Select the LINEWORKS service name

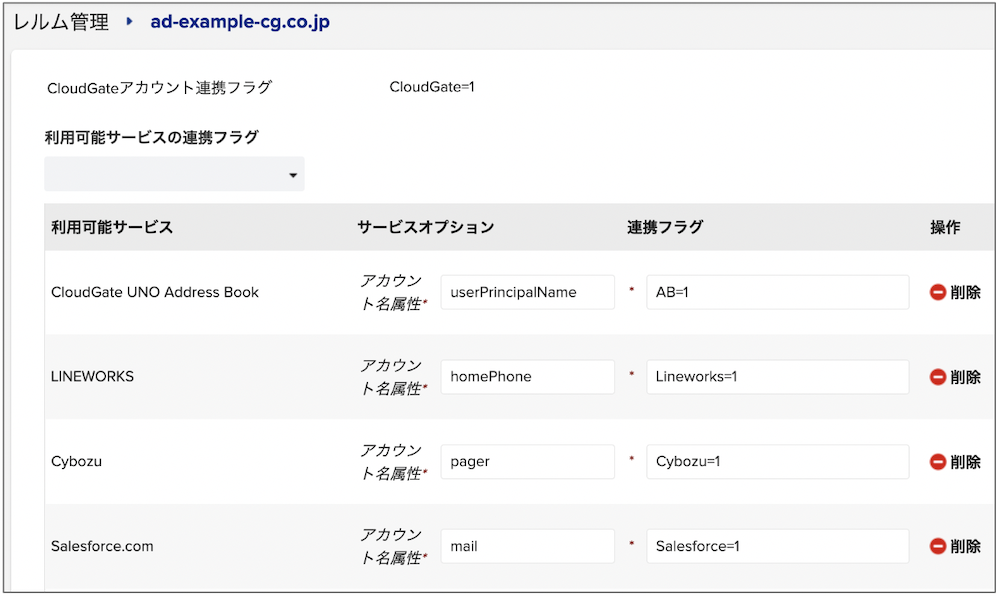click(92, 377)
